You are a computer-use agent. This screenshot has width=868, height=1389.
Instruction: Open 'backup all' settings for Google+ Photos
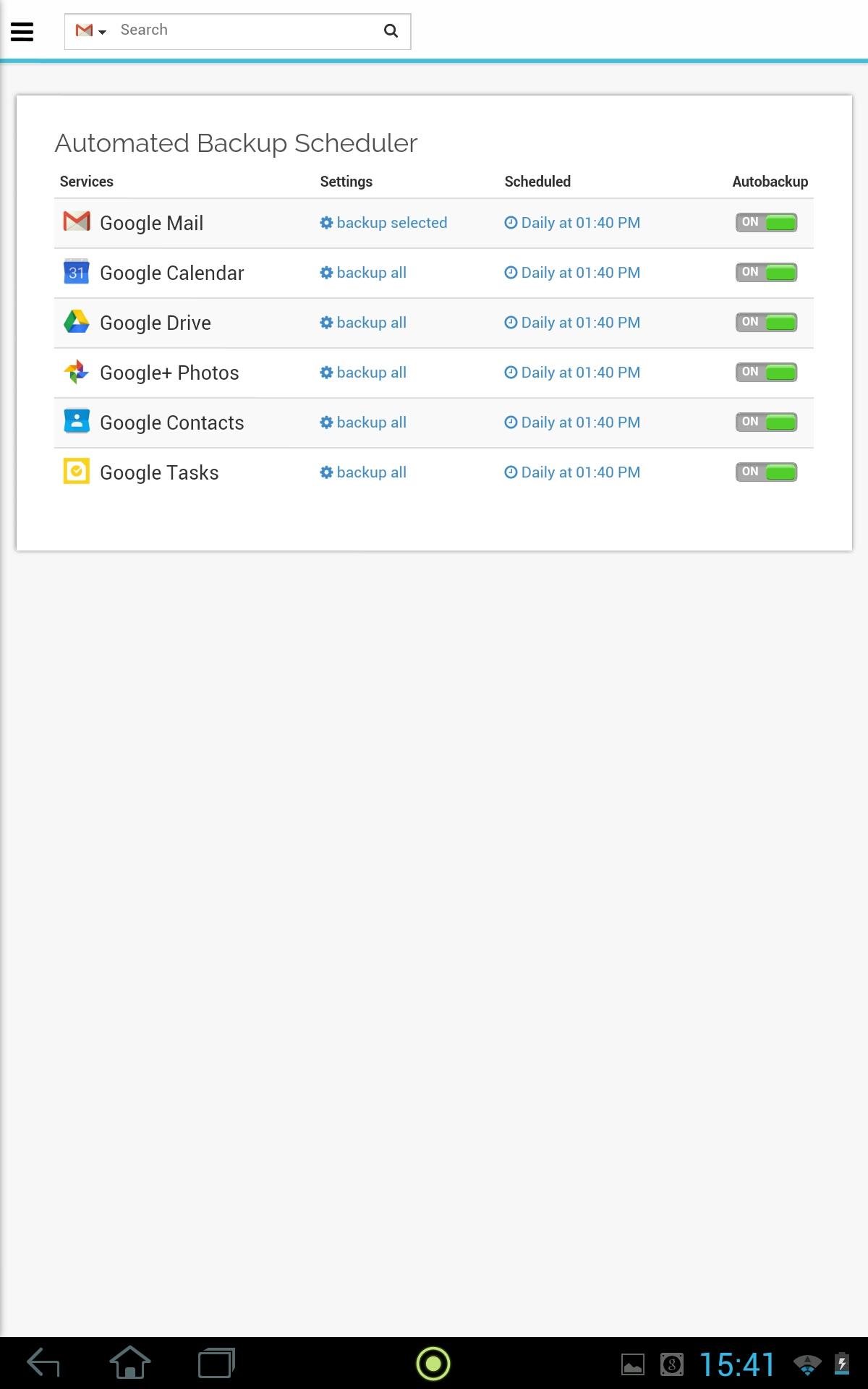(x=363, y=373)
